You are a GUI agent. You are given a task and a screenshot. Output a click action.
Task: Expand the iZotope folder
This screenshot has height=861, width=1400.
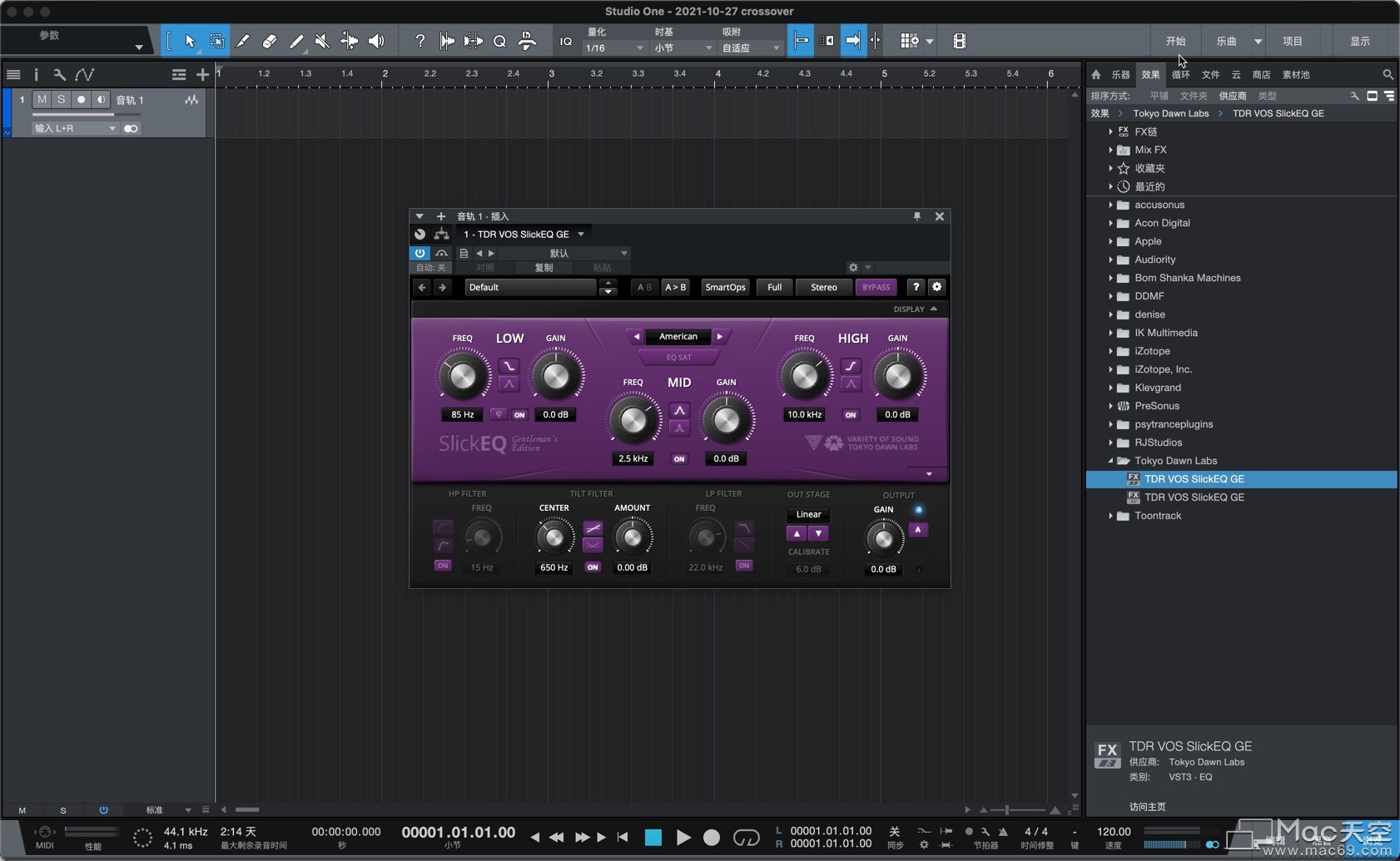(1110, 351)
